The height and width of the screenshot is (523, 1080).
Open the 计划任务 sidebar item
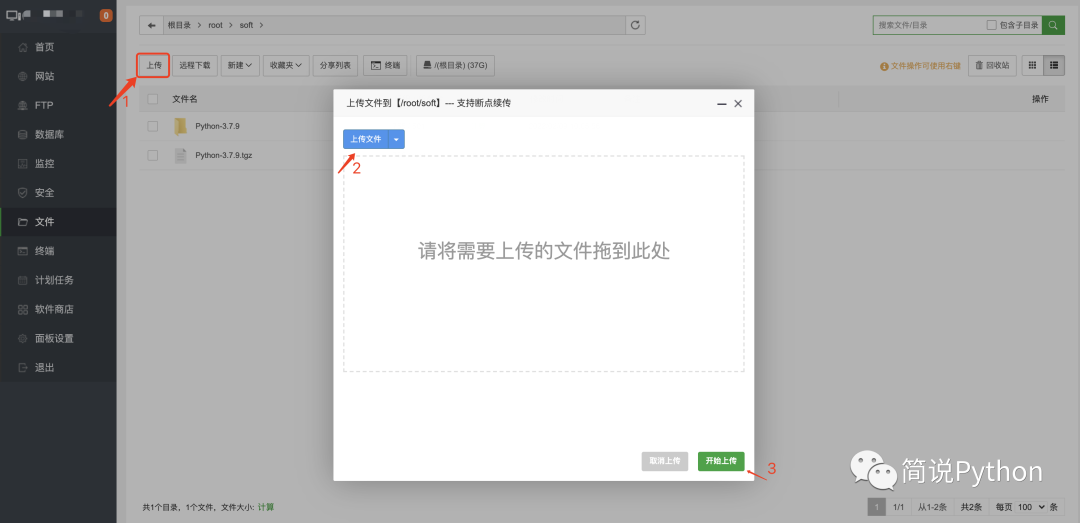[58, 280]
